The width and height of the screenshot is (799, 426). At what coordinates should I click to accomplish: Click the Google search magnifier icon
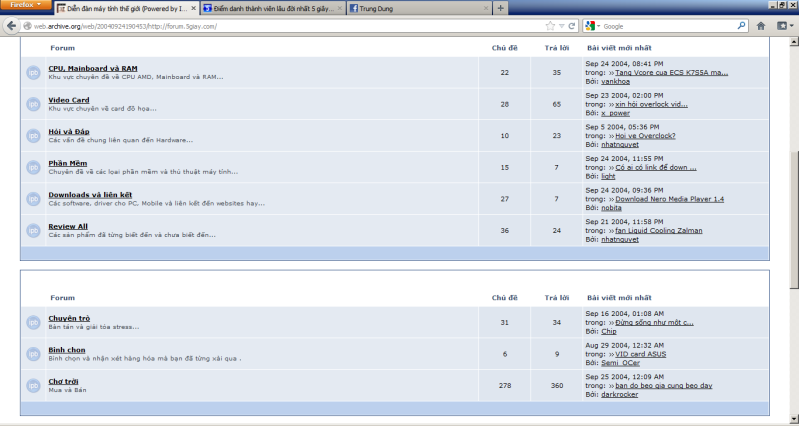739,26
